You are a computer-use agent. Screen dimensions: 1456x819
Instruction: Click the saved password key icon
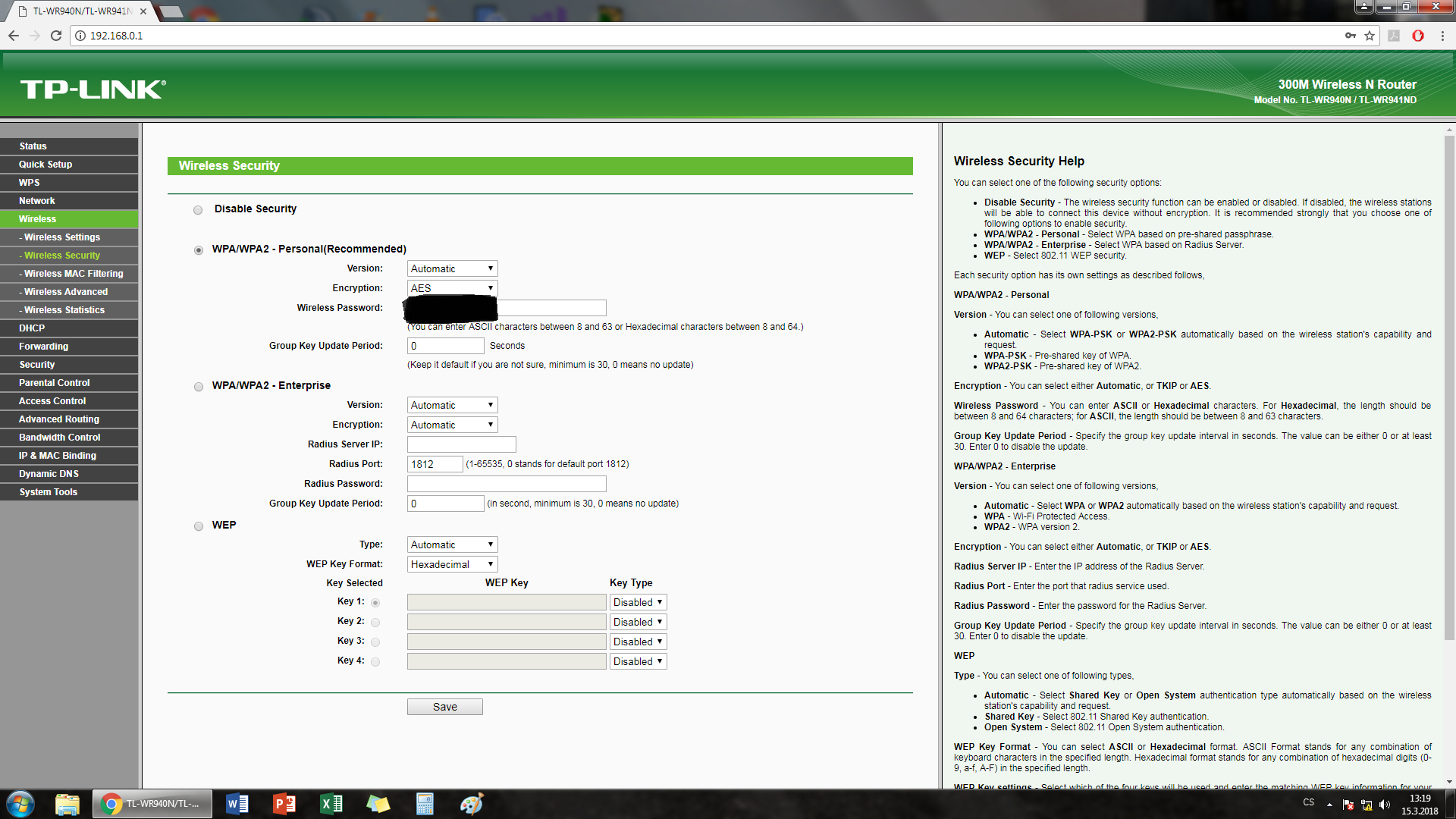point(1351,36)
